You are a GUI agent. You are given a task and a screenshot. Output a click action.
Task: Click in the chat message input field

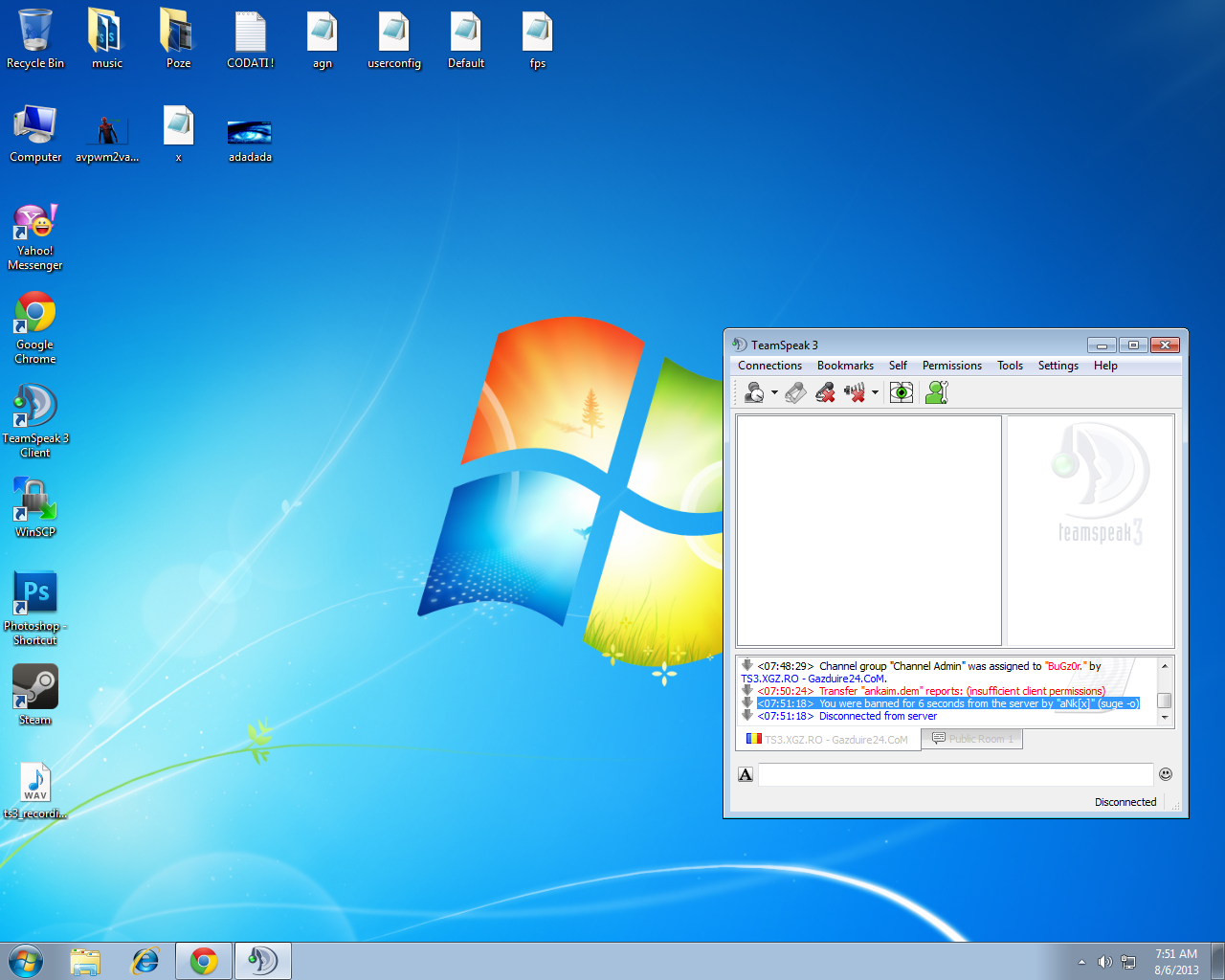coord(955,774)
